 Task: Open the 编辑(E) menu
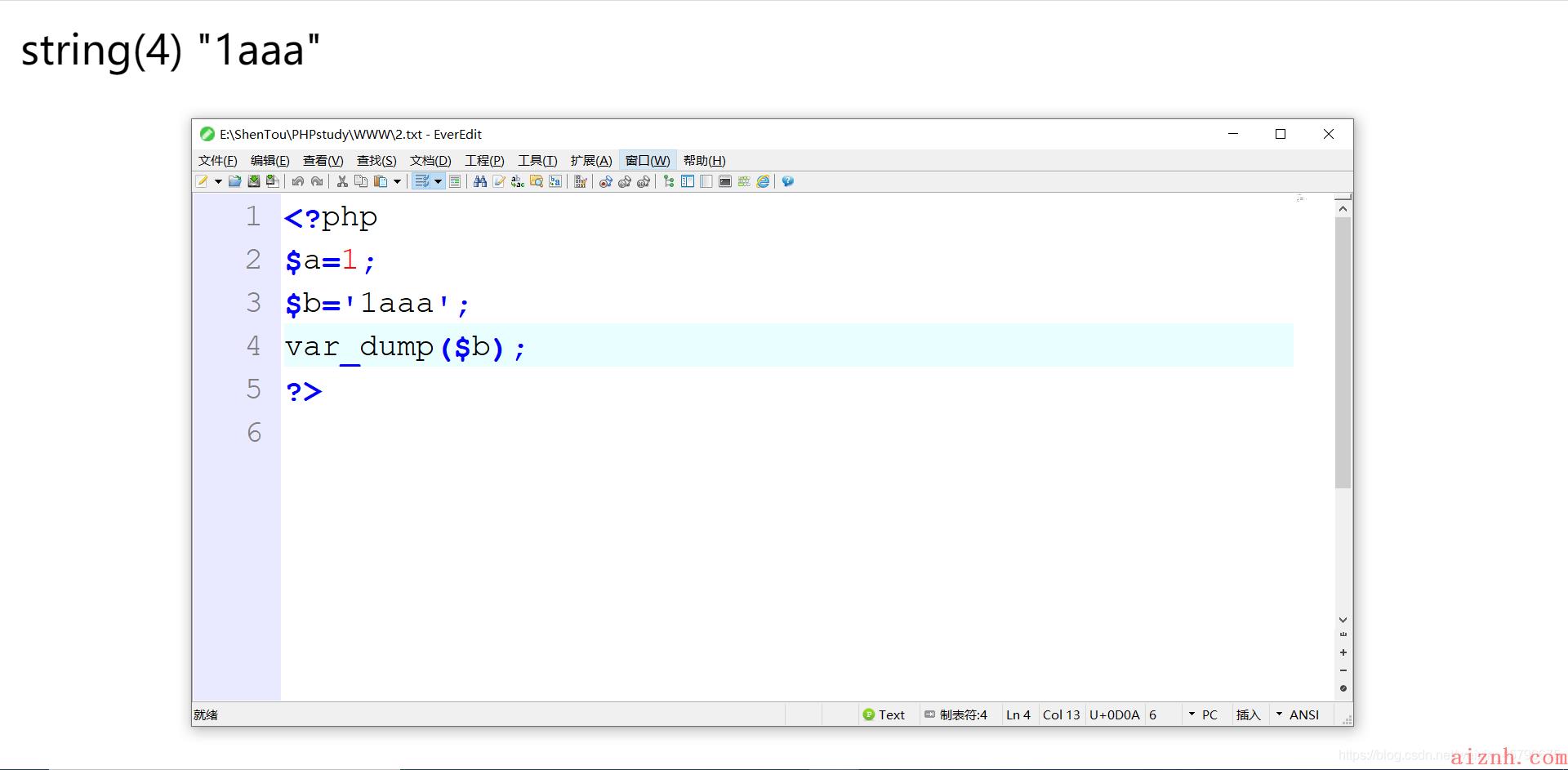pos(270,161)
